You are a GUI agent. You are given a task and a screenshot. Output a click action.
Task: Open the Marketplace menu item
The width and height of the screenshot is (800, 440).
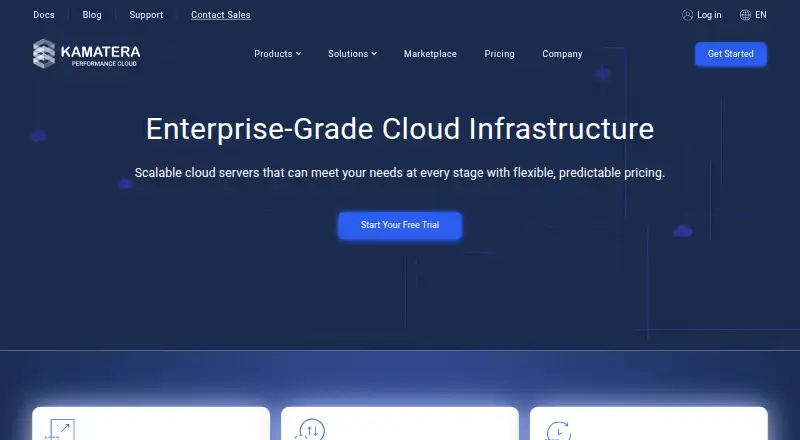(430, 54)
